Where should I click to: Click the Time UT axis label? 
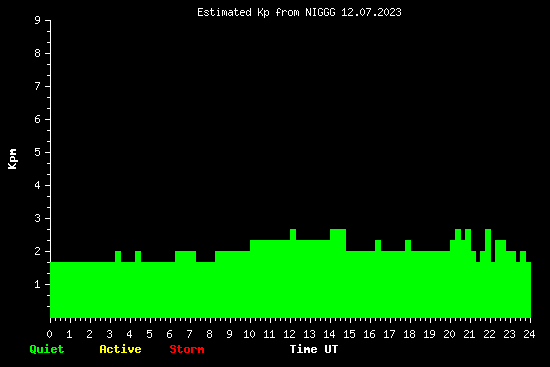pos(314,349)
